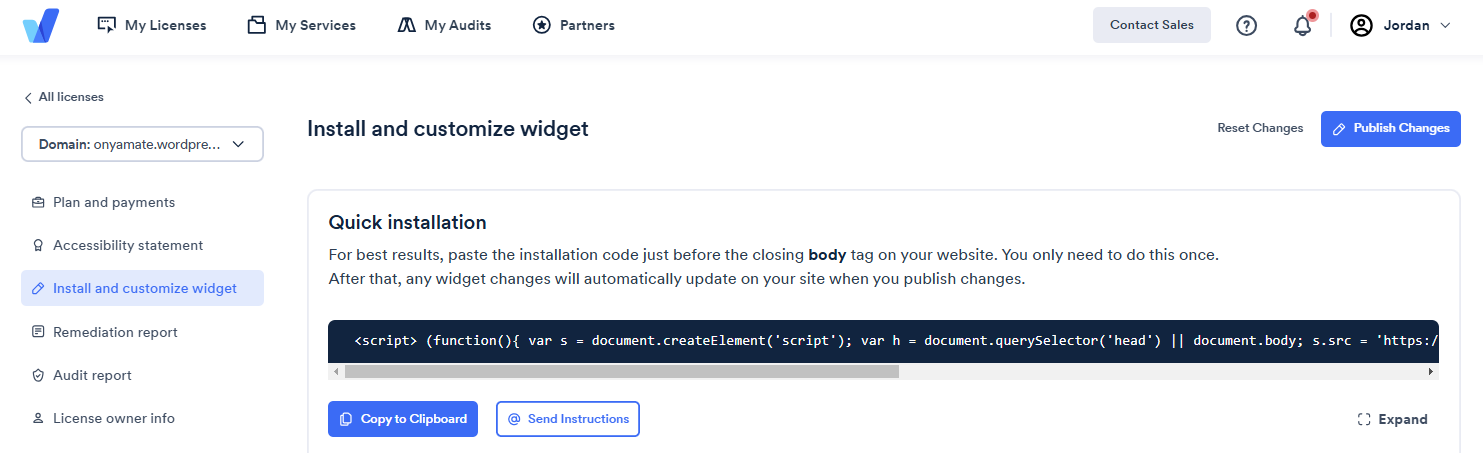Open the help question mark icon
The width and height of the screenshot is (1483, 453).
pos(1246,26)
